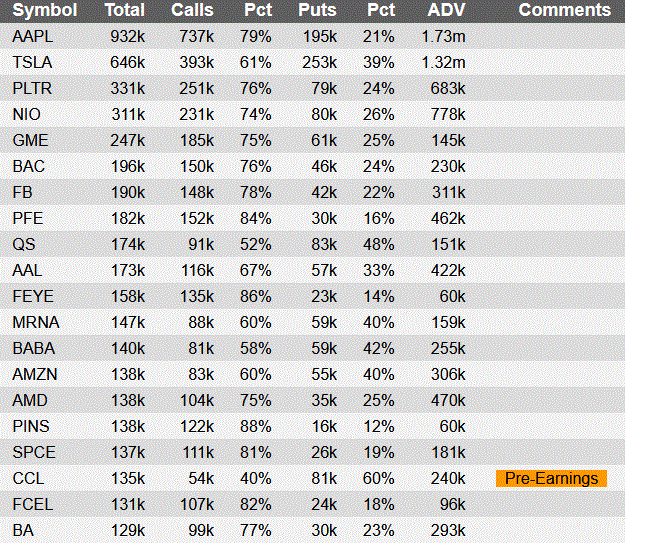Click the SPCE ticker symbol
Image resolution: width=665 pixels, height=557 pixels.
click(34, 452)
